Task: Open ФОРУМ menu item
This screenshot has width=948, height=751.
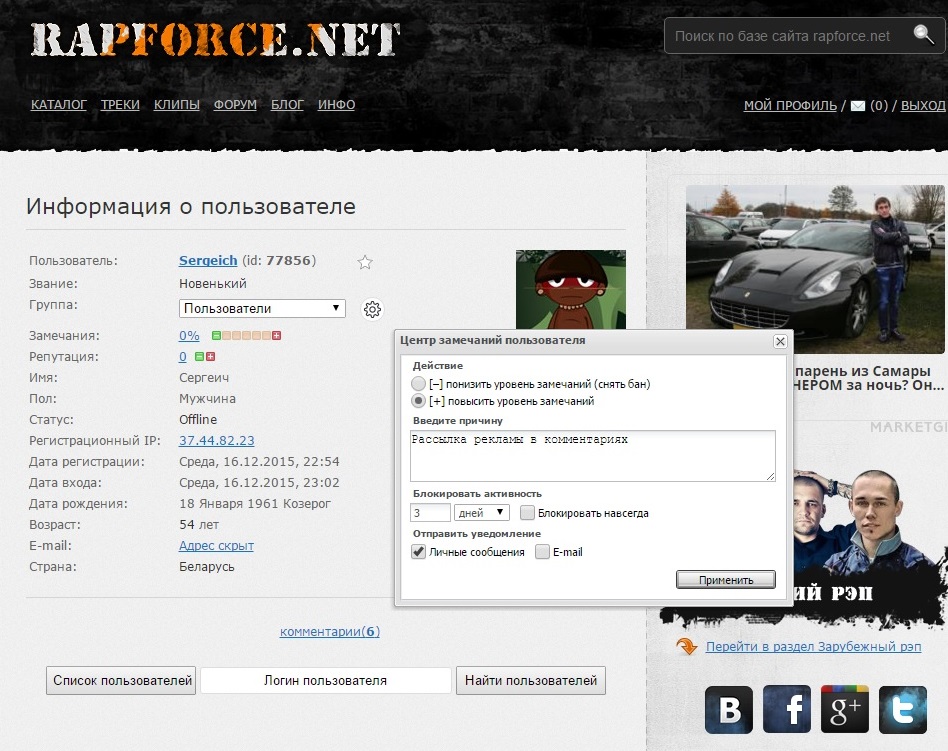Action: point(235,105)
